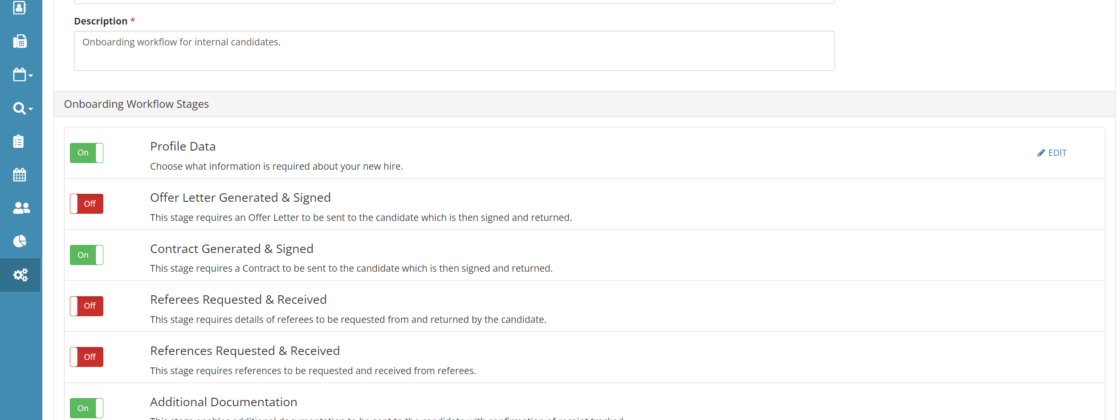The height and width of the screenshot is (420, 1120).
Task: Open the pie chart reports icon
Action: tap(20, 241)
